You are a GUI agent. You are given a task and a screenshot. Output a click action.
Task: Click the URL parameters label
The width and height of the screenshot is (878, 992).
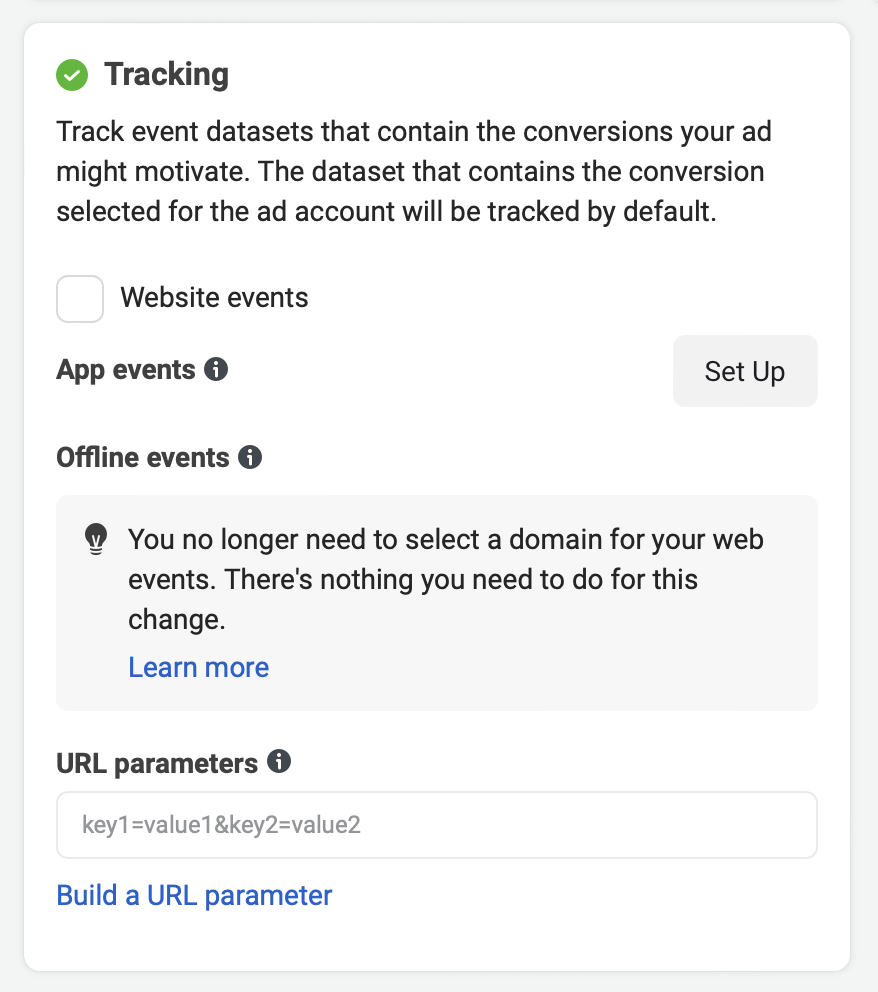[x=157, y=763]
